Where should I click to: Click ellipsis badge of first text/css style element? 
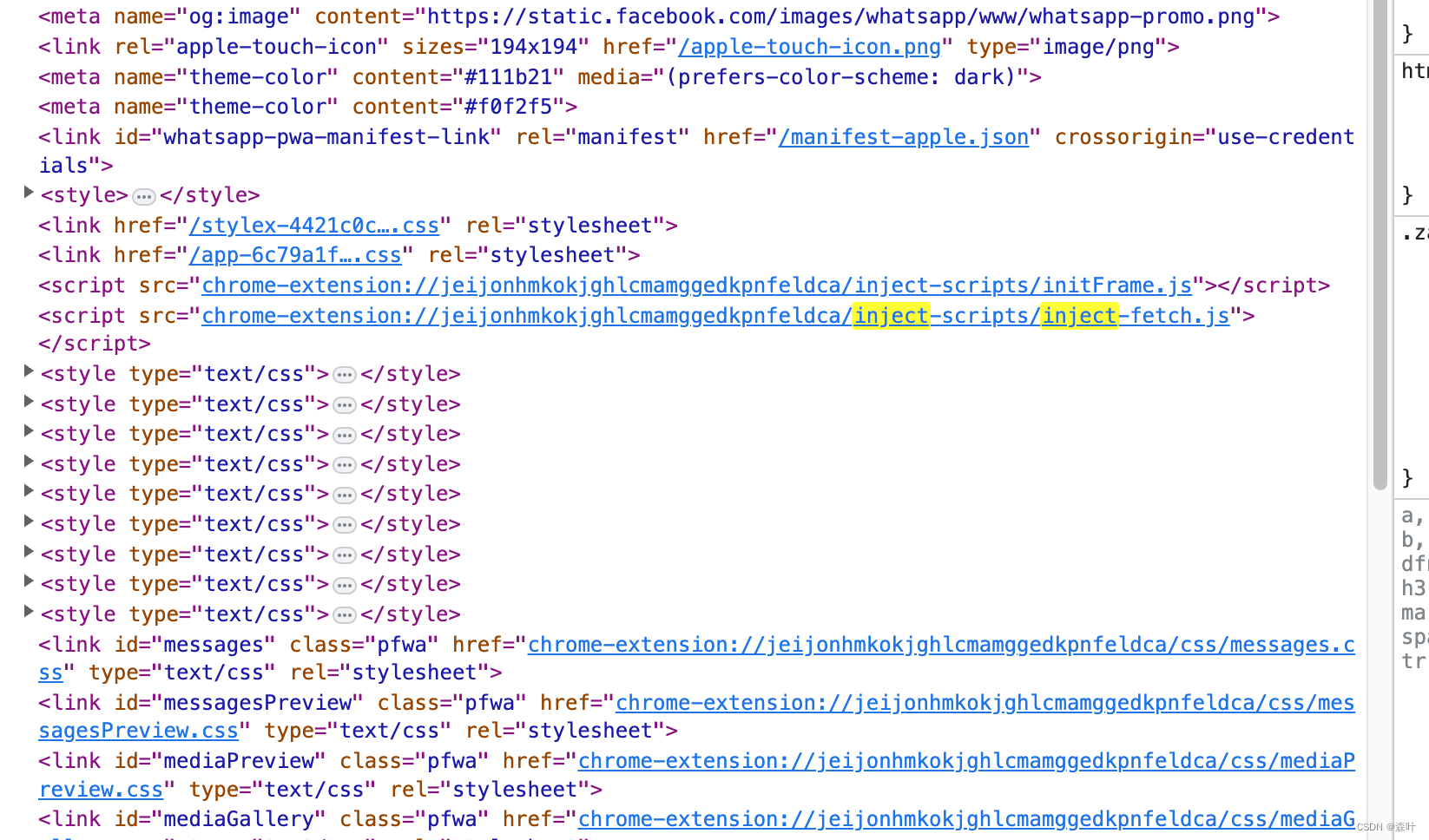345,376
